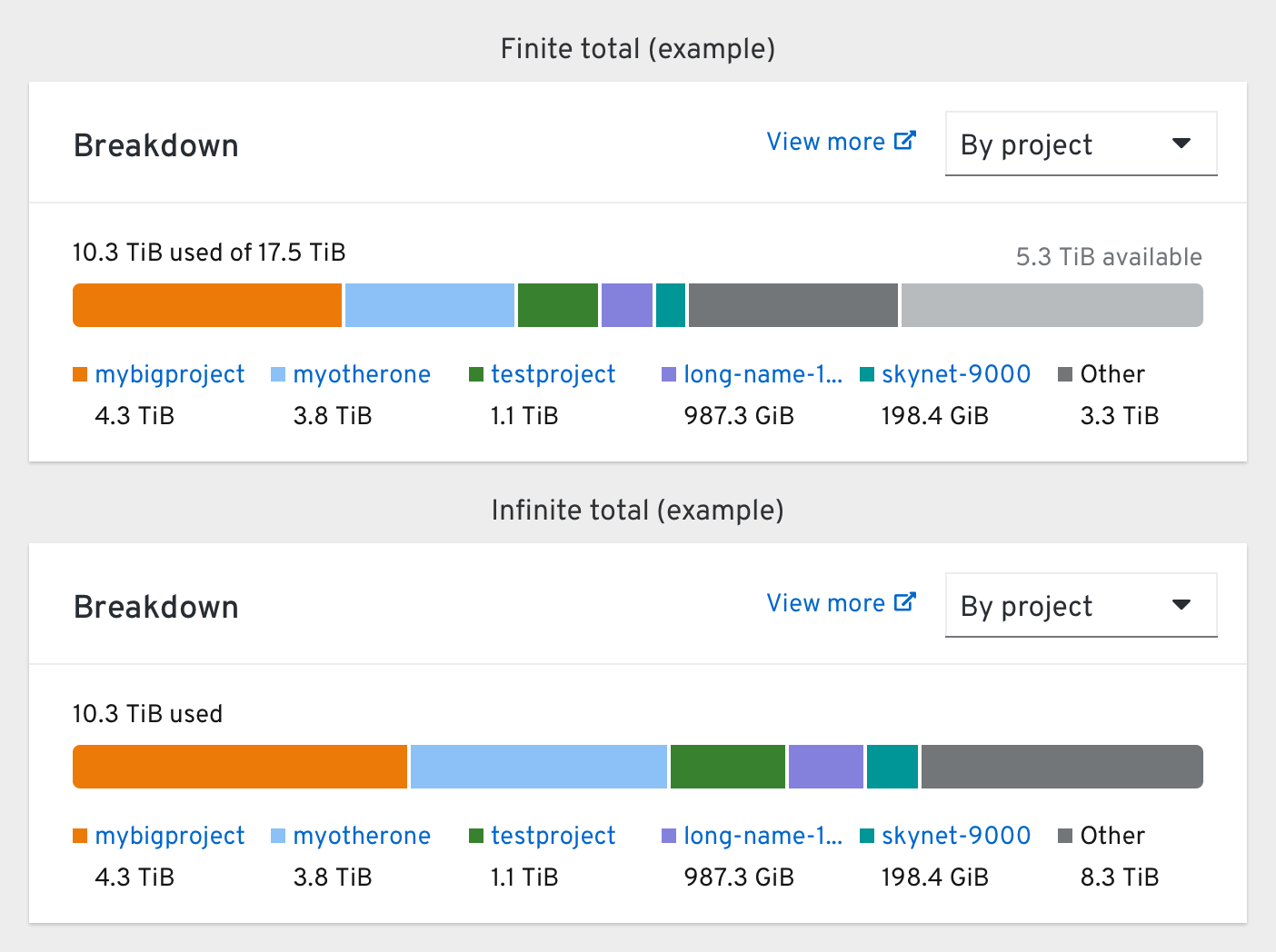Click orange bar segment in Infinite total chart

tap(240, 767)
